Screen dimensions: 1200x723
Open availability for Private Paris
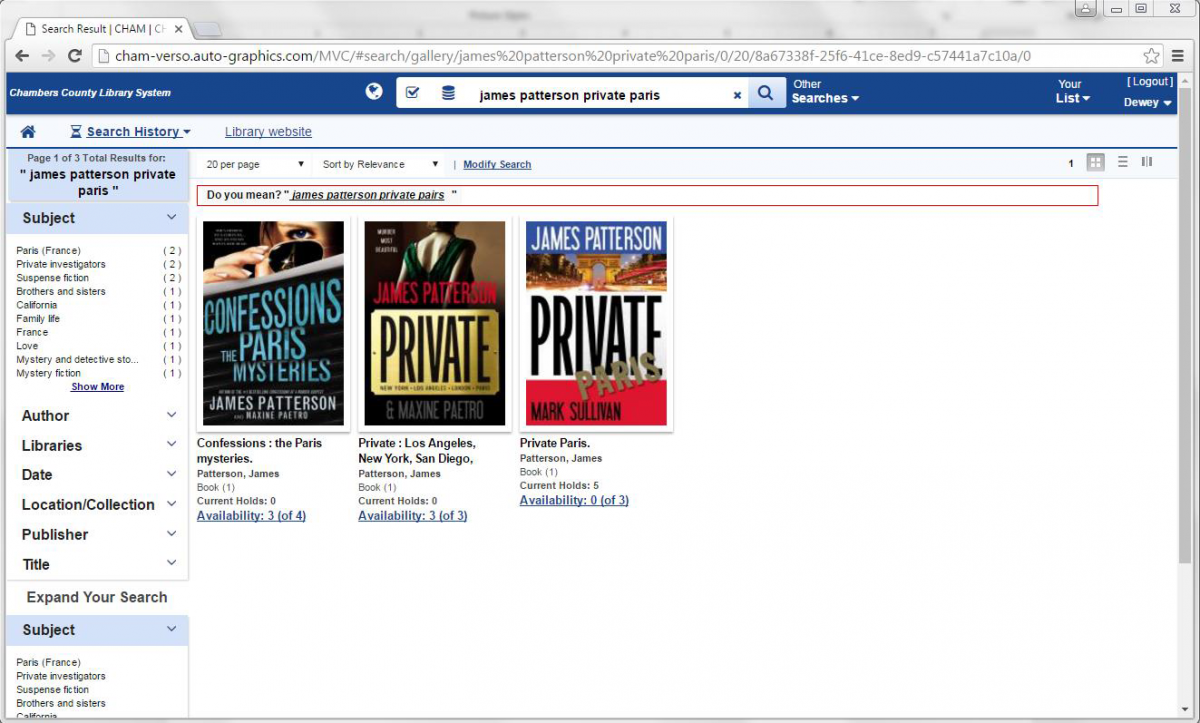point(574,500)
